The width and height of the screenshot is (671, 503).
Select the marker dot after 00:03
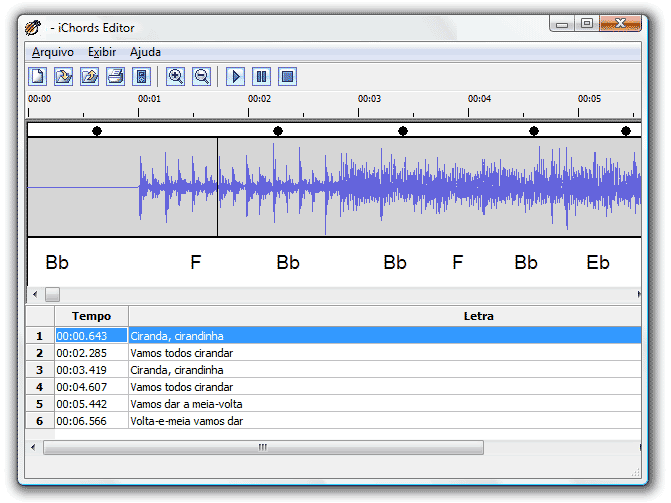403,131
